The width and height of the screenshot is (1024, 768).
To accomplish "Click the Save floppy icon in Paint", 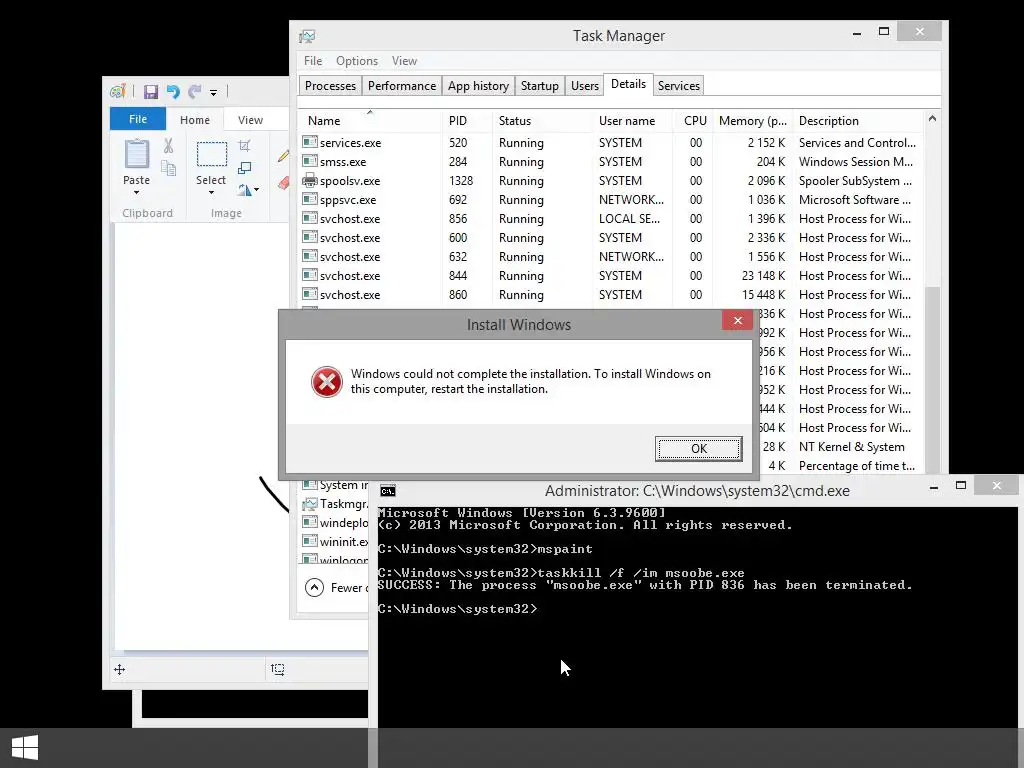I will (x=151, y=92).
